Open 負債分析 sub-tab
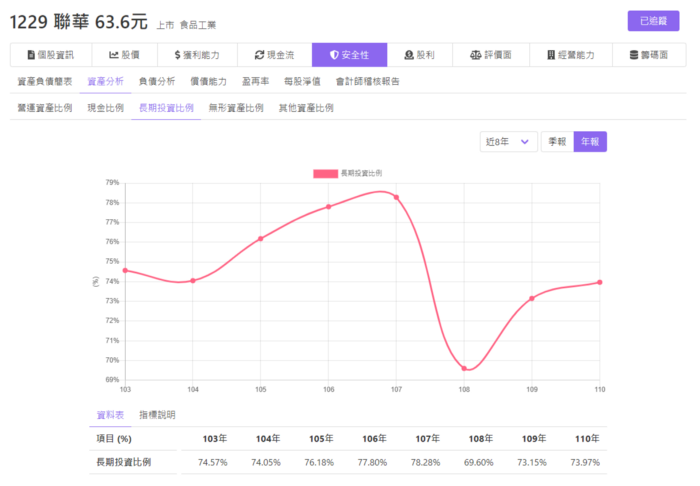The width and height of the screenshot is (700, 486). (157, 81)
